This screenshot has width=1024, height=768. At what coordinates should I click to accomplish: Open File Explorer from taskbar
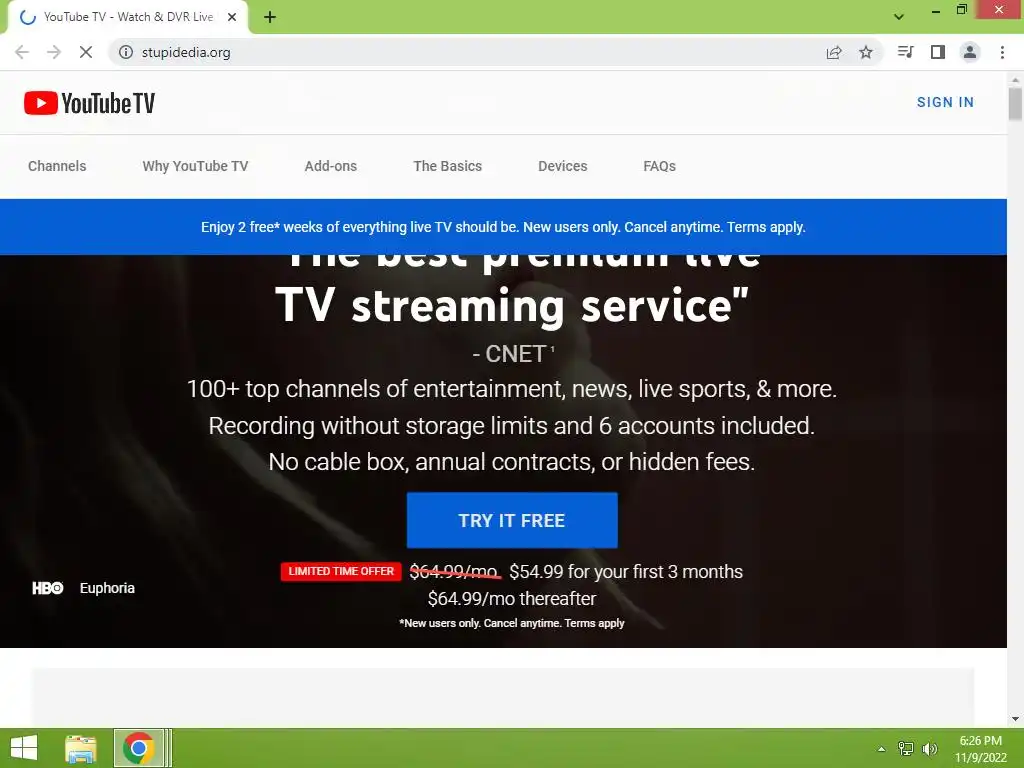(81, 748)
